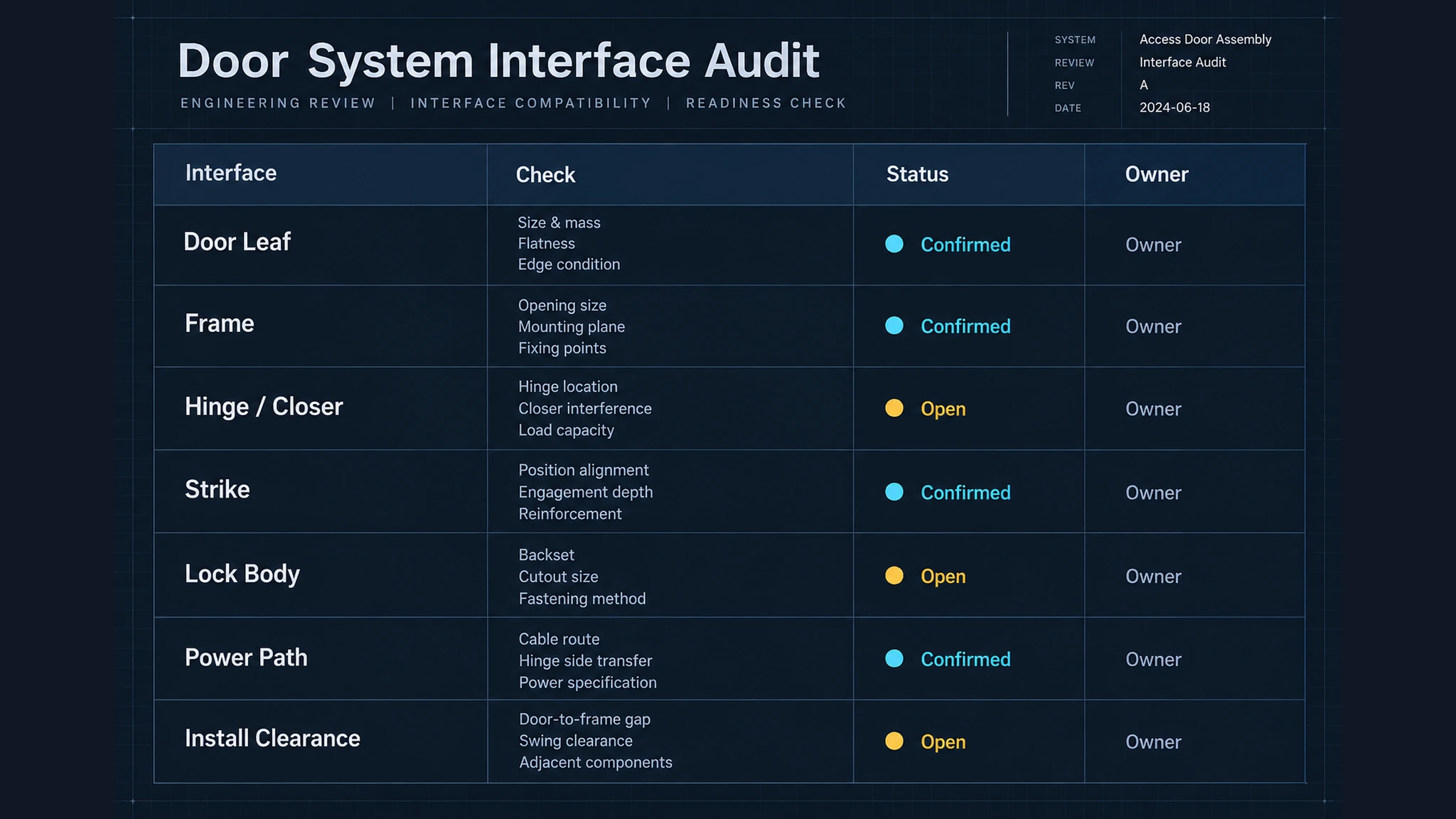Viewport: 1456px width, 819px height.
Task: Click the 'Cutout size' check item
Action: [x=558, y=577]
